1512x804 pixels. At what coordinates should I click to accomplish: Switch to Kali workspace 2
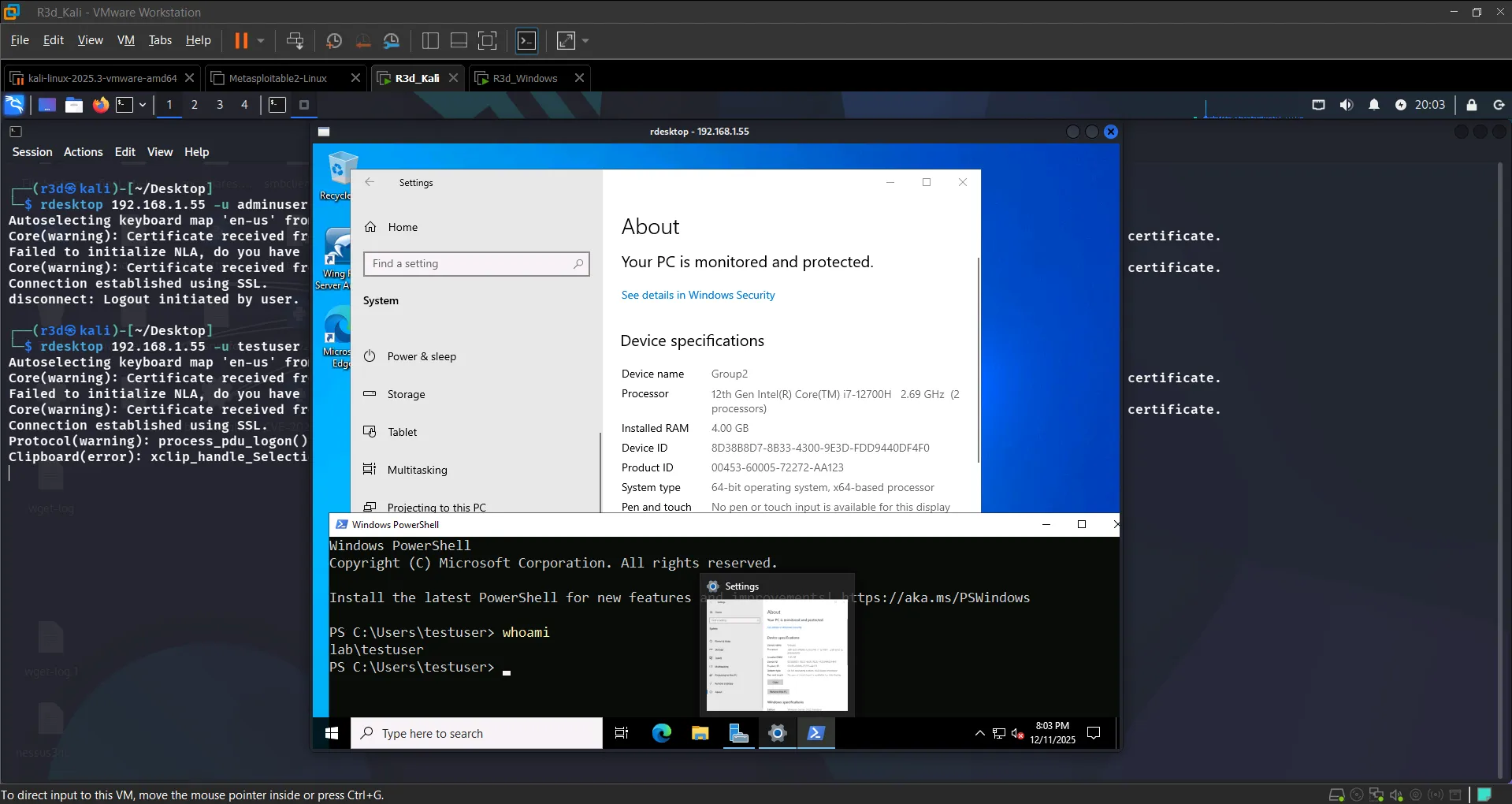[x=195, y=105]
